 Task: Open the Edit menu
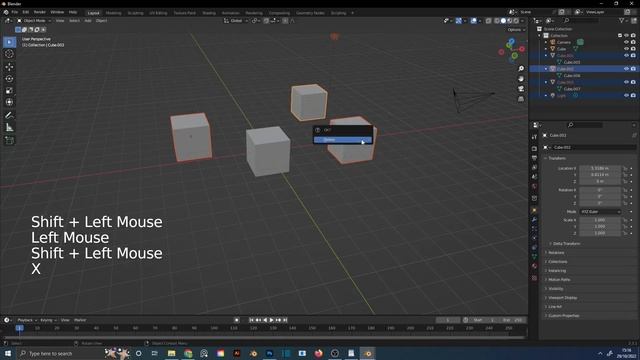[x=26, y=12]
